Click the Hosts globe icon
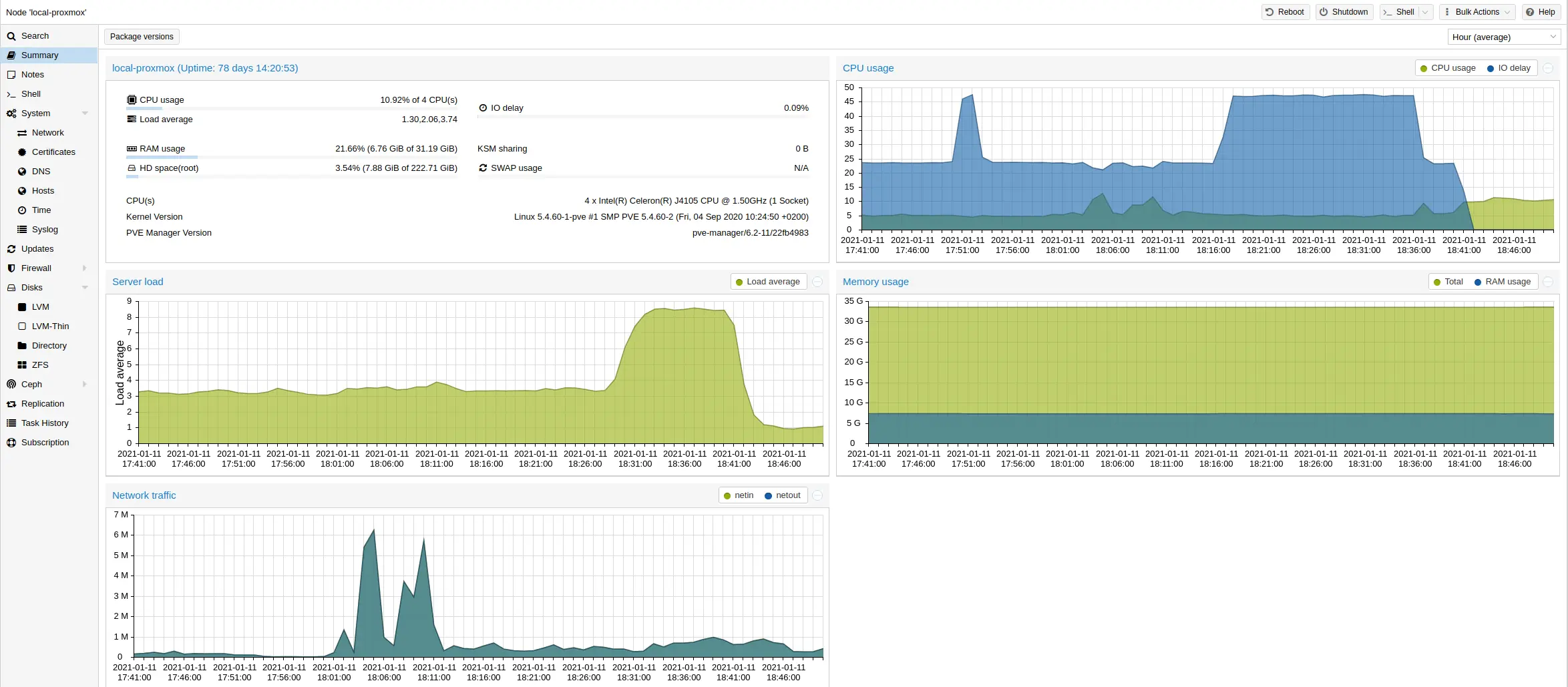Viewport: 1568px width, 687px height. click(22, 191)
